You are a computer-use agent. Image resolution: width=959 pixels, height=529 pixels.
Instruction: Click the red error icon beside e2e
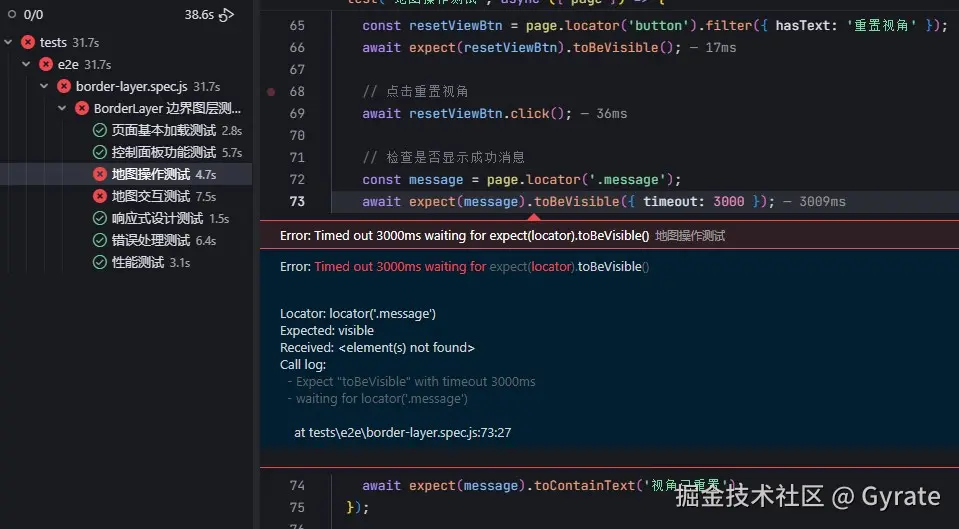pyautogui.click(x=46, y=65)
